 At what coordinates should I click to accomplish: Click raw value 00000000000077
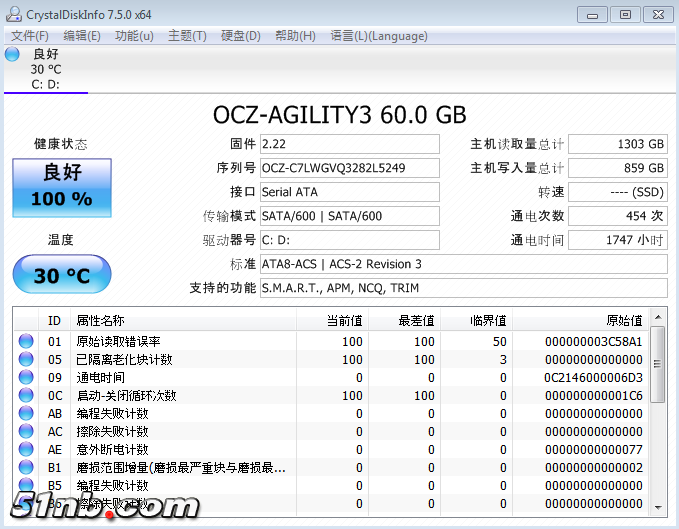click(593, 450)
